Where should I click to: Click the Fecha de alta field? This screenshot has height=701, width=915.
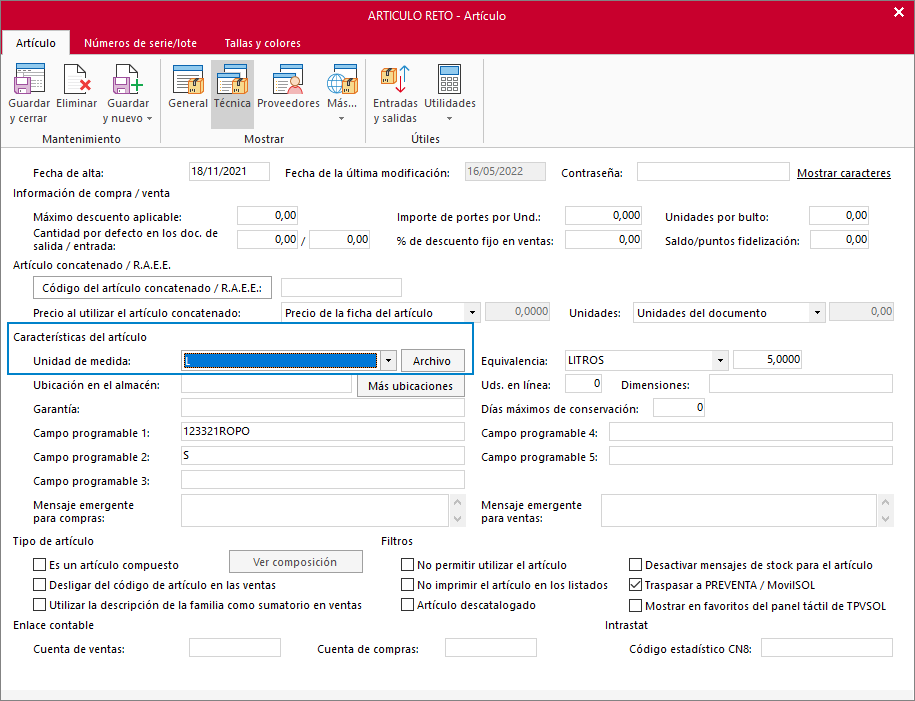point(229,172)
